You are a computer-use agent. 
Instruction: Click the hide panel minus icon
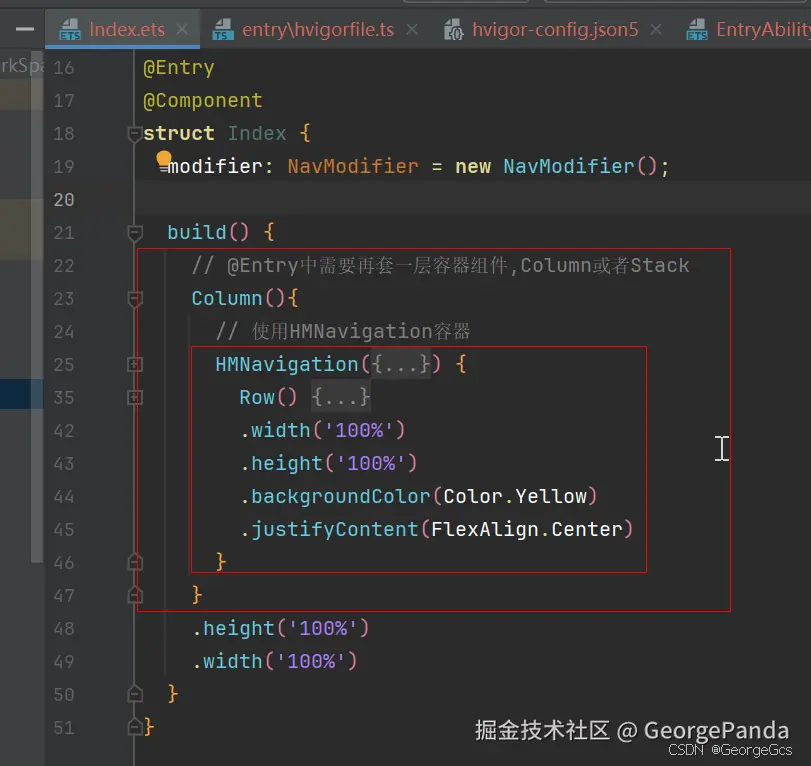pos(25,29)
